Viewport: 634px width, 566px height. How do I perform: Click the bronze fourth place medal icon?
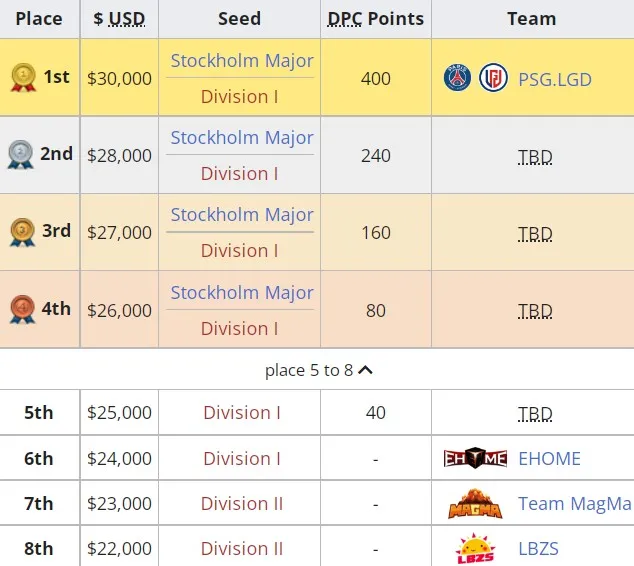pyautogui.click(x=22, y=310)
